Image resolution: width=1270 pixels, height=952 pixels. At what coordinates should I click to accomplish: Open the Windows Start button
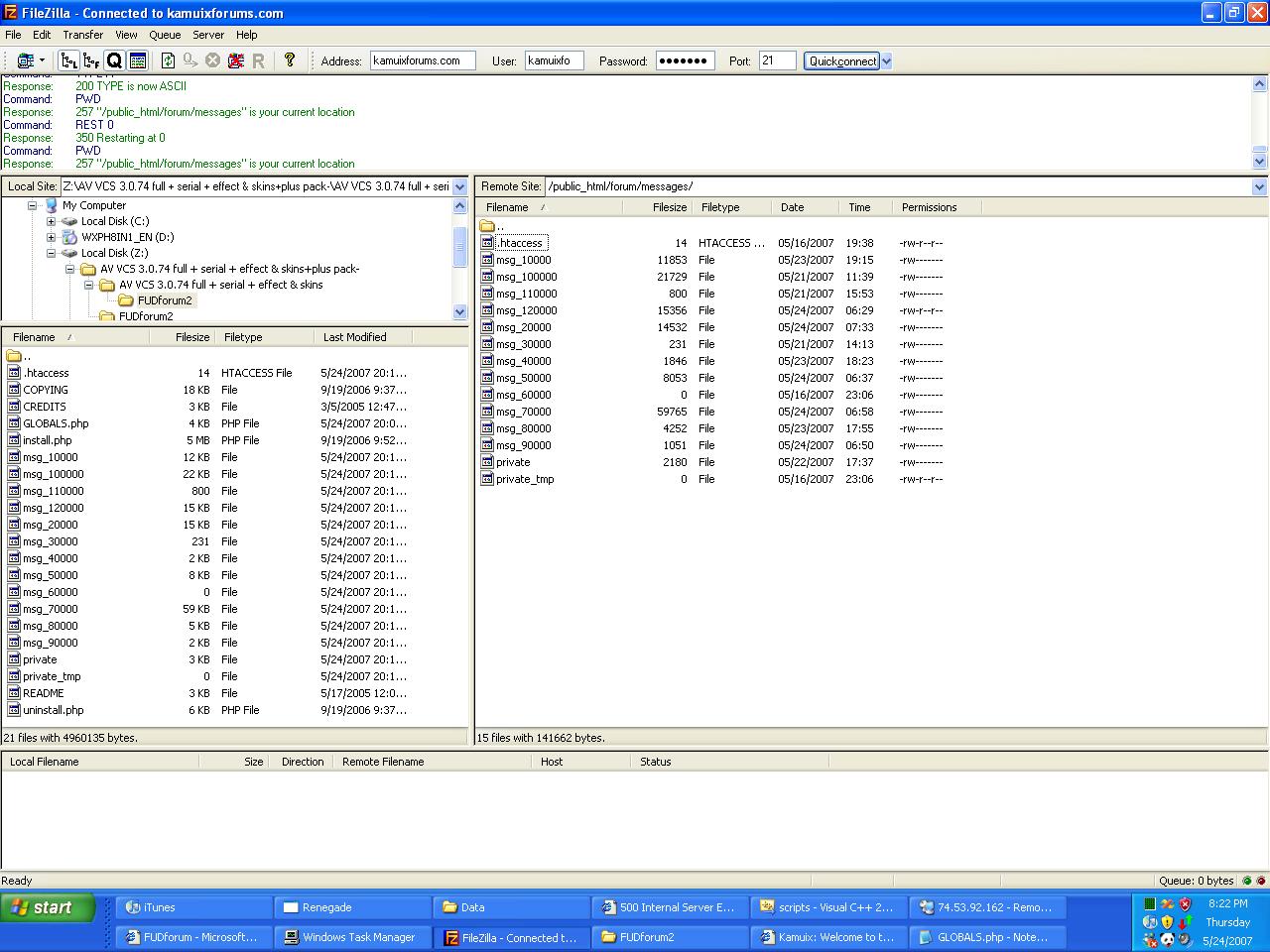[x=48, y=907]
